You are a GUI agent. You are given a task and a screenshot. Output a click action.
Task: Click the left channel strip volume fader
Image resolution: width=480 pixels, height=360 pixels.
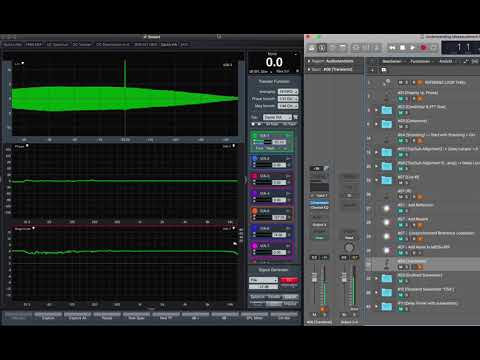(314, 277)
